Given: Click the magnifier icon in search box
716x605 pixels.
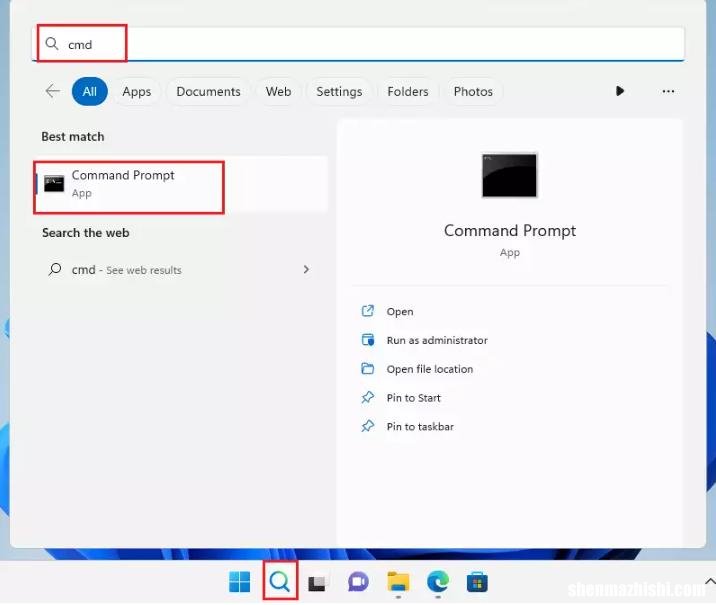Looking at the screenshot, I should click(x=52, y=43).
